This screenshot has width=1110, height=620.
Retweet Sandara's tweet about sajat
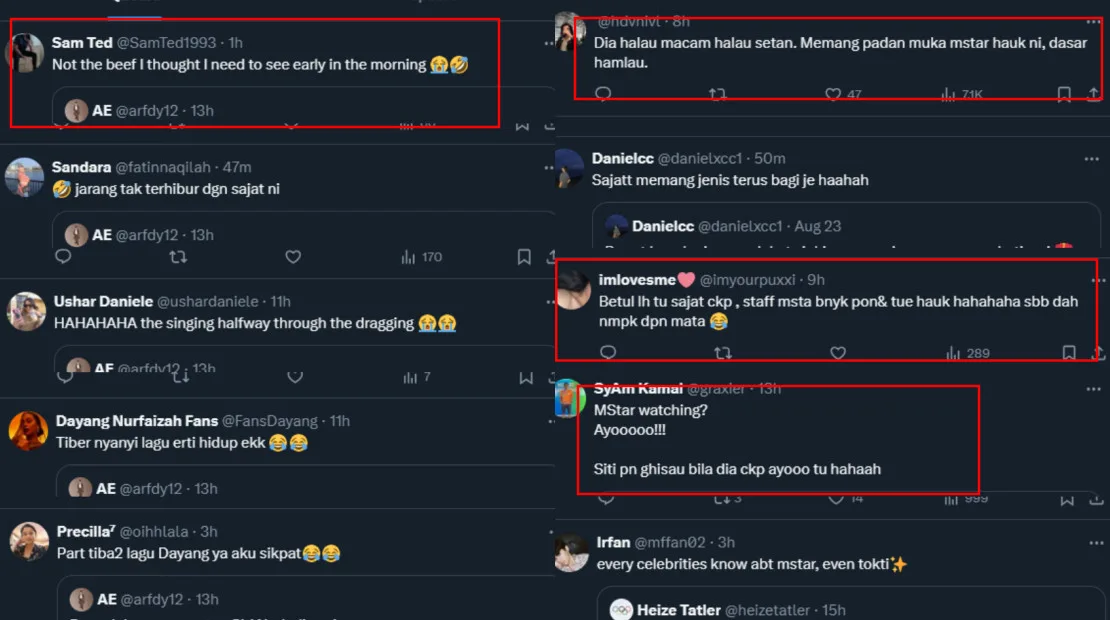(178, 257)
